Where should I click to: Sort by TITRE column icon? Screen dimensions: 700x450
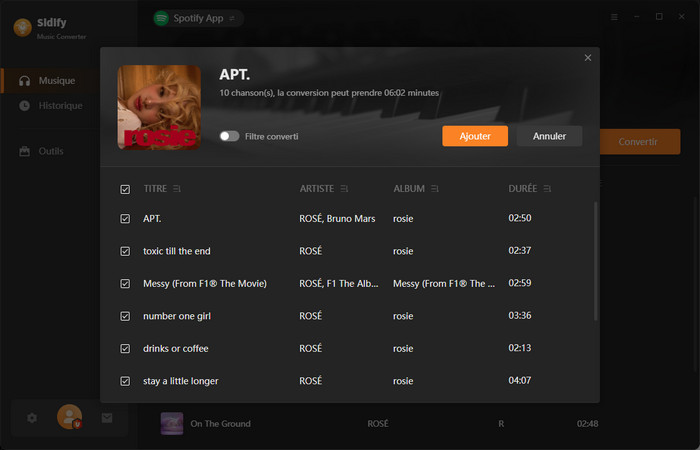(177, 189)
